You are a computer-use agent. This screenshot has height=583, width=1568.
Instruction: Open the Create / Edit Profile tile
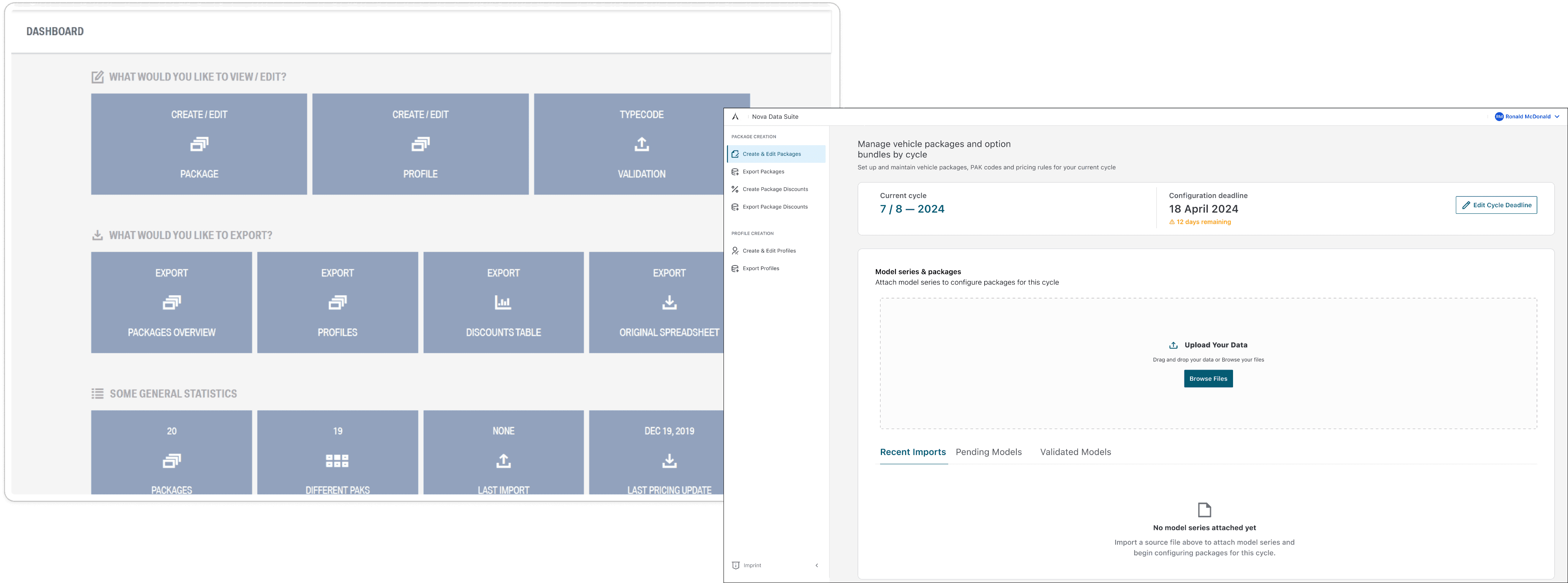420,144
